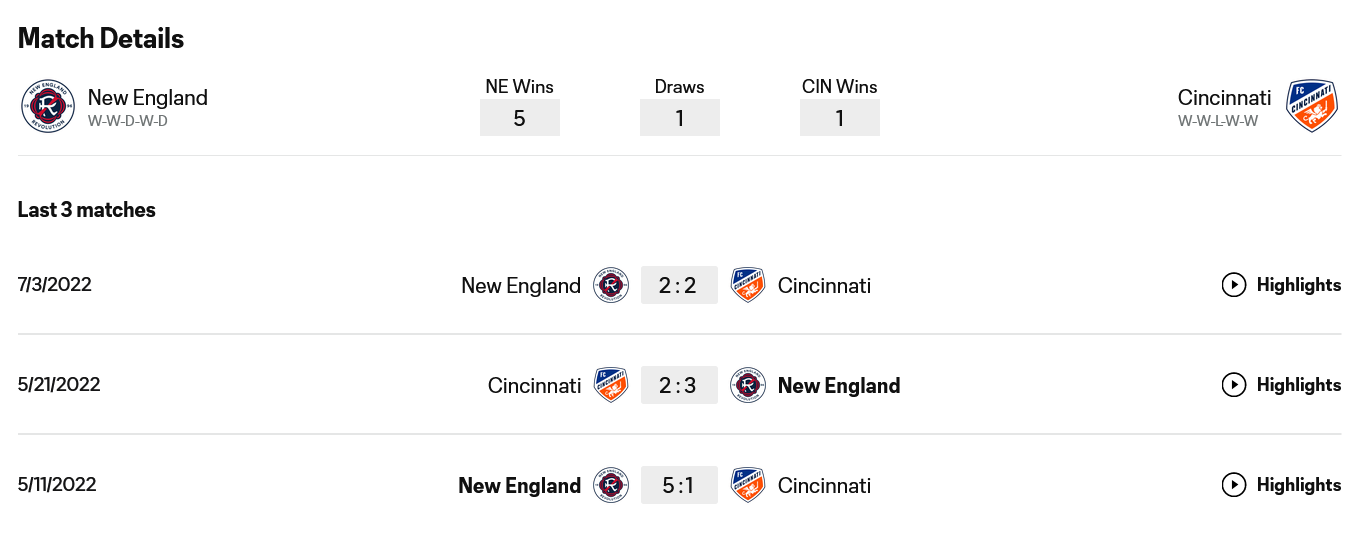The width and height of the screenshot is (1368, 533).
Task: Click Cincinnati logo in 5/21/2022 match
Action: (611, 385)
